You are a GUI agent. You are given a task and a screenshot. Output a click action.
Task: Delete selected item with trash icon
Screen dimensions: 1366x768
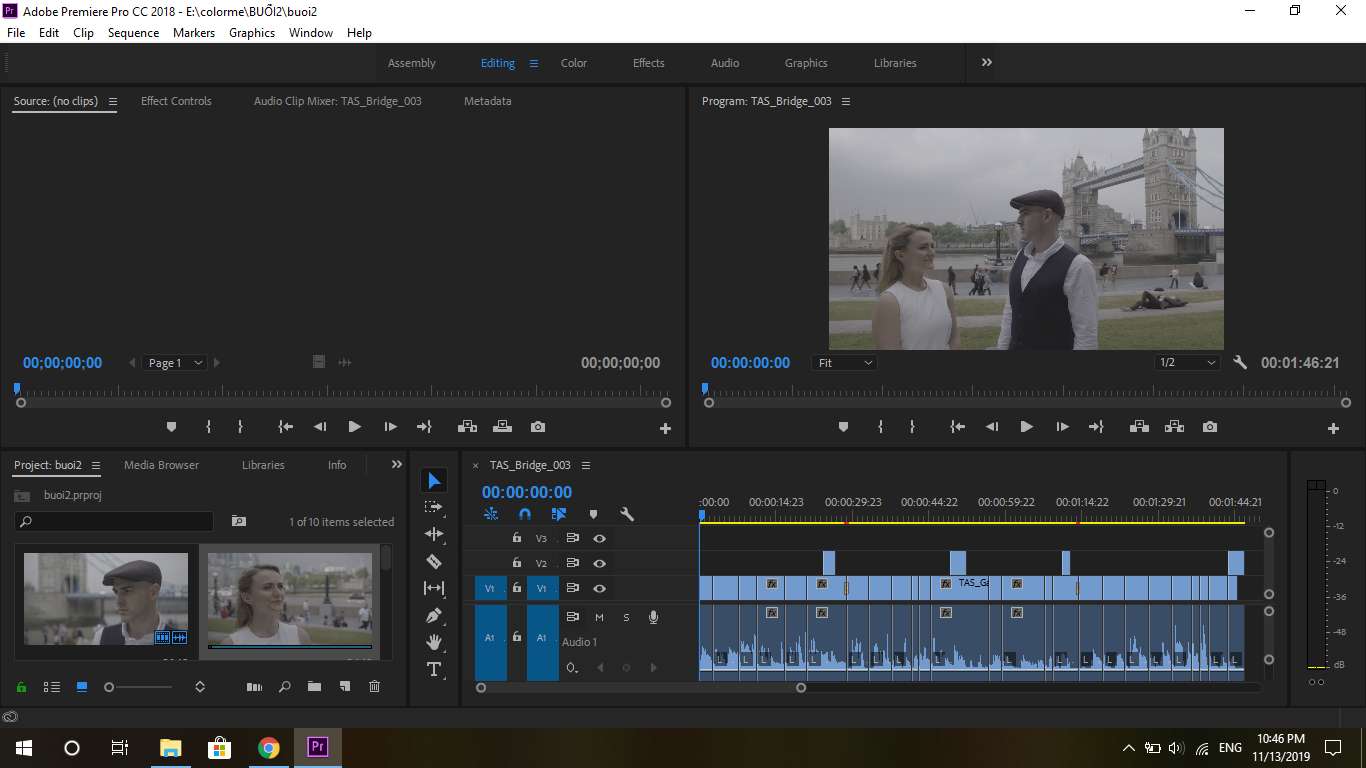(375, 687)
